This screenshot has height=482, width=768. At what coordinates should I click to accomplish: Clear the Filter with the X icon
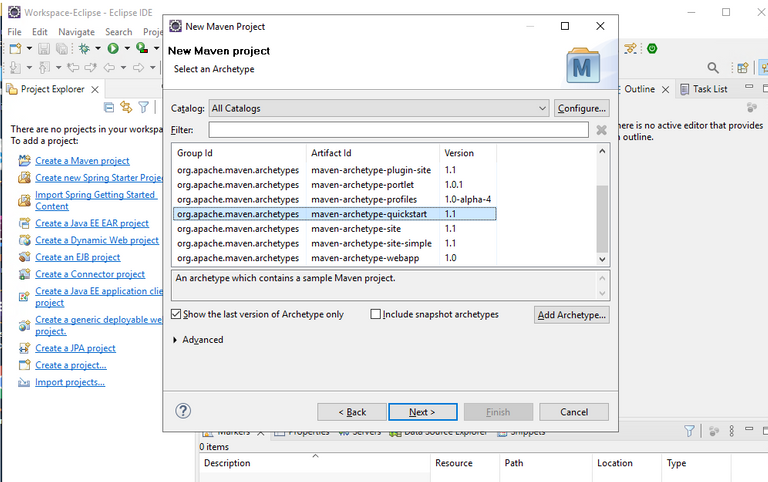[601, 130]
